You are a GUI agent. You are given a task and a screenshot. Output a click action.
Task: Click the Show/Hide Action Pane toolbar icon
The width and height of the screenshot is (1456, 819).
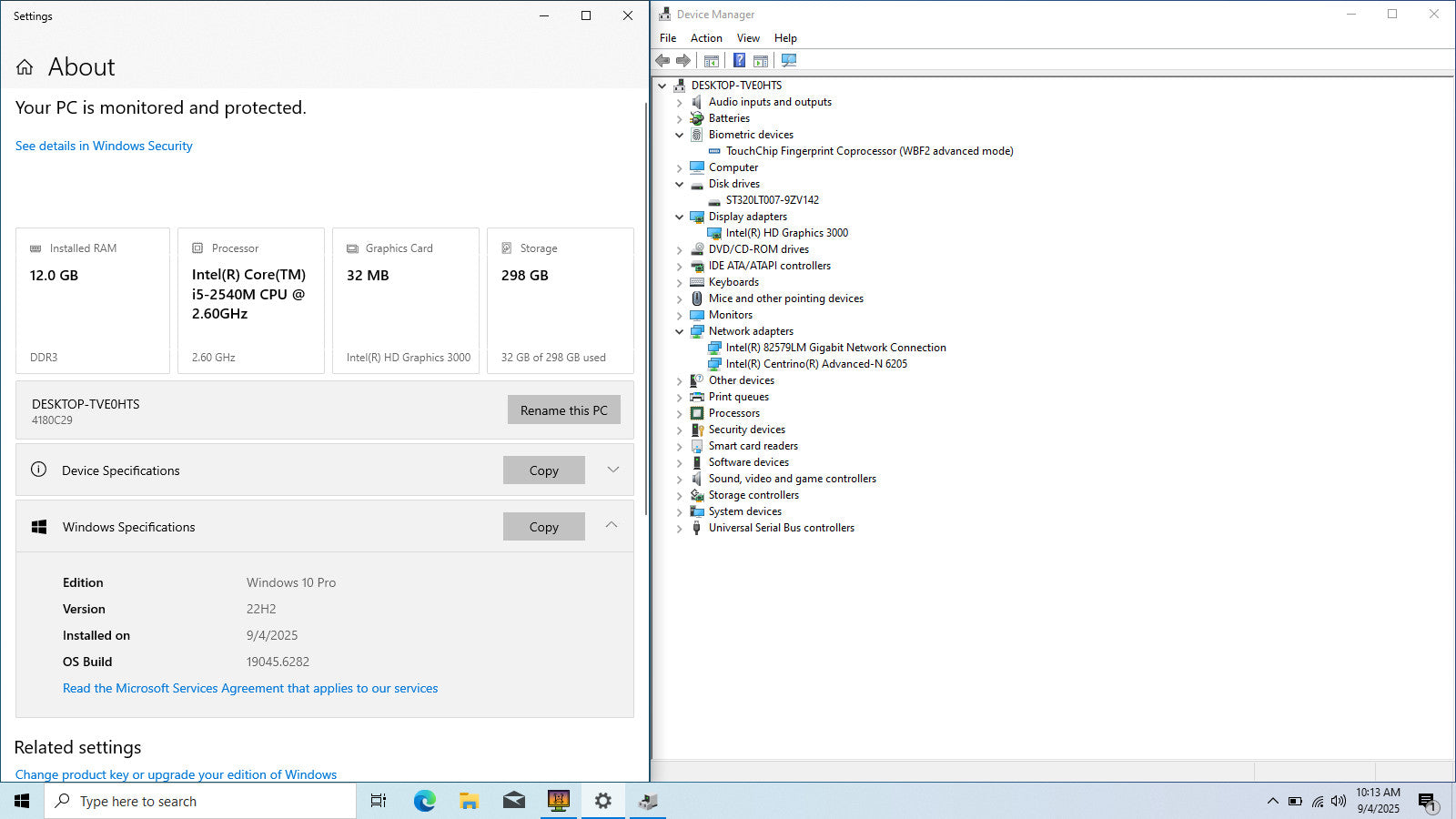[761, 60]
